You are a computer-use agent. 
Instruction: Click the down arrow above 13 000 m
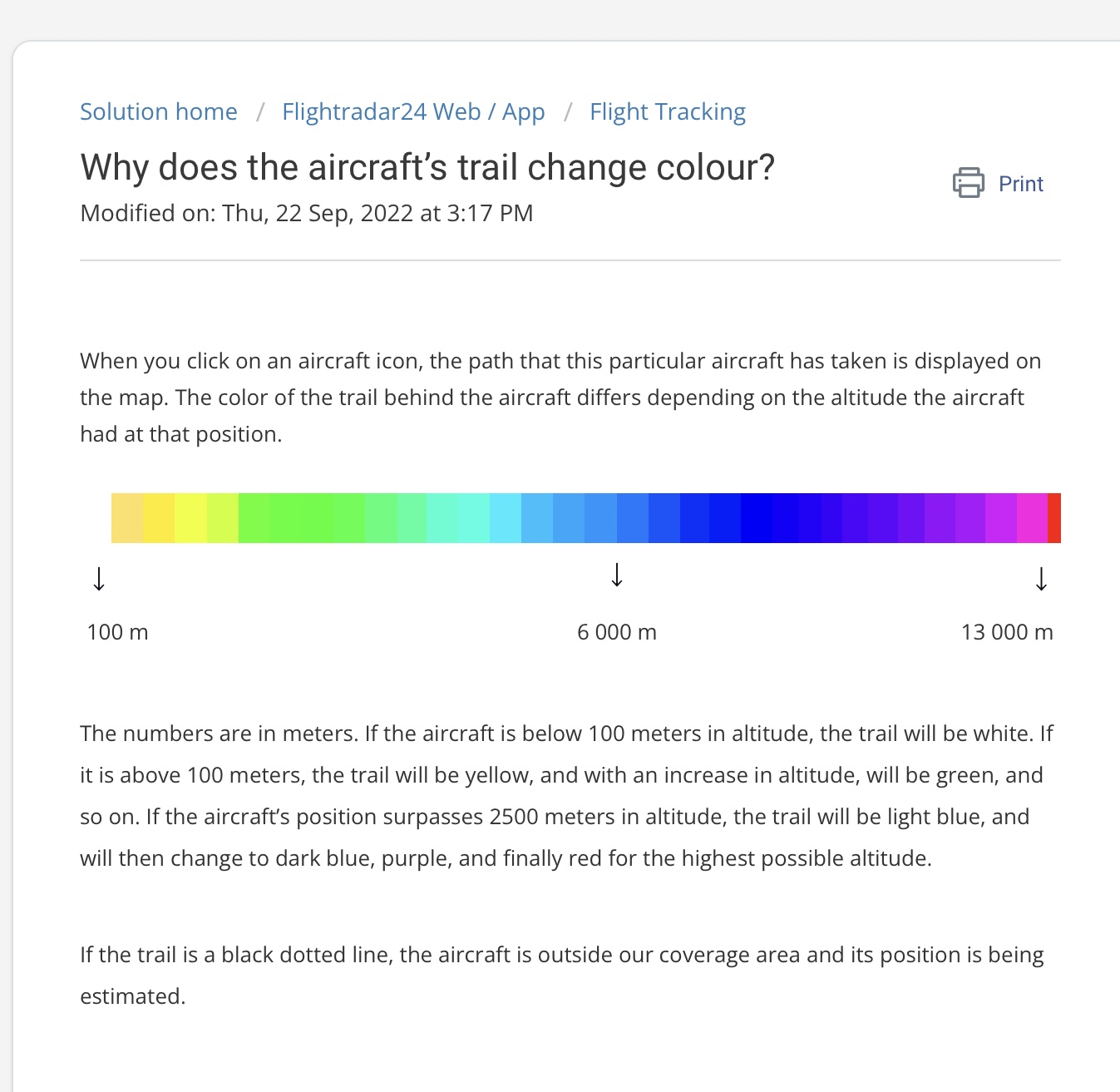1041,579
